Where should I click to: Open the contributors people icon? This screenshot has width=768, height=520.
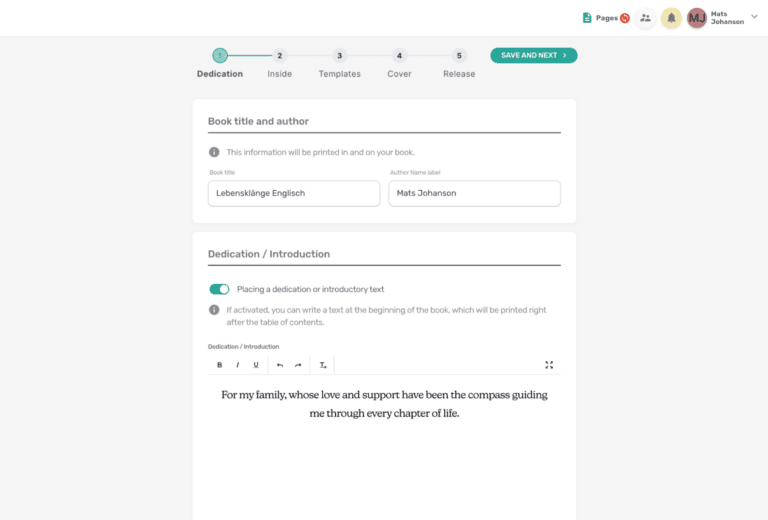pyautogui.click(x=646, y=18)
